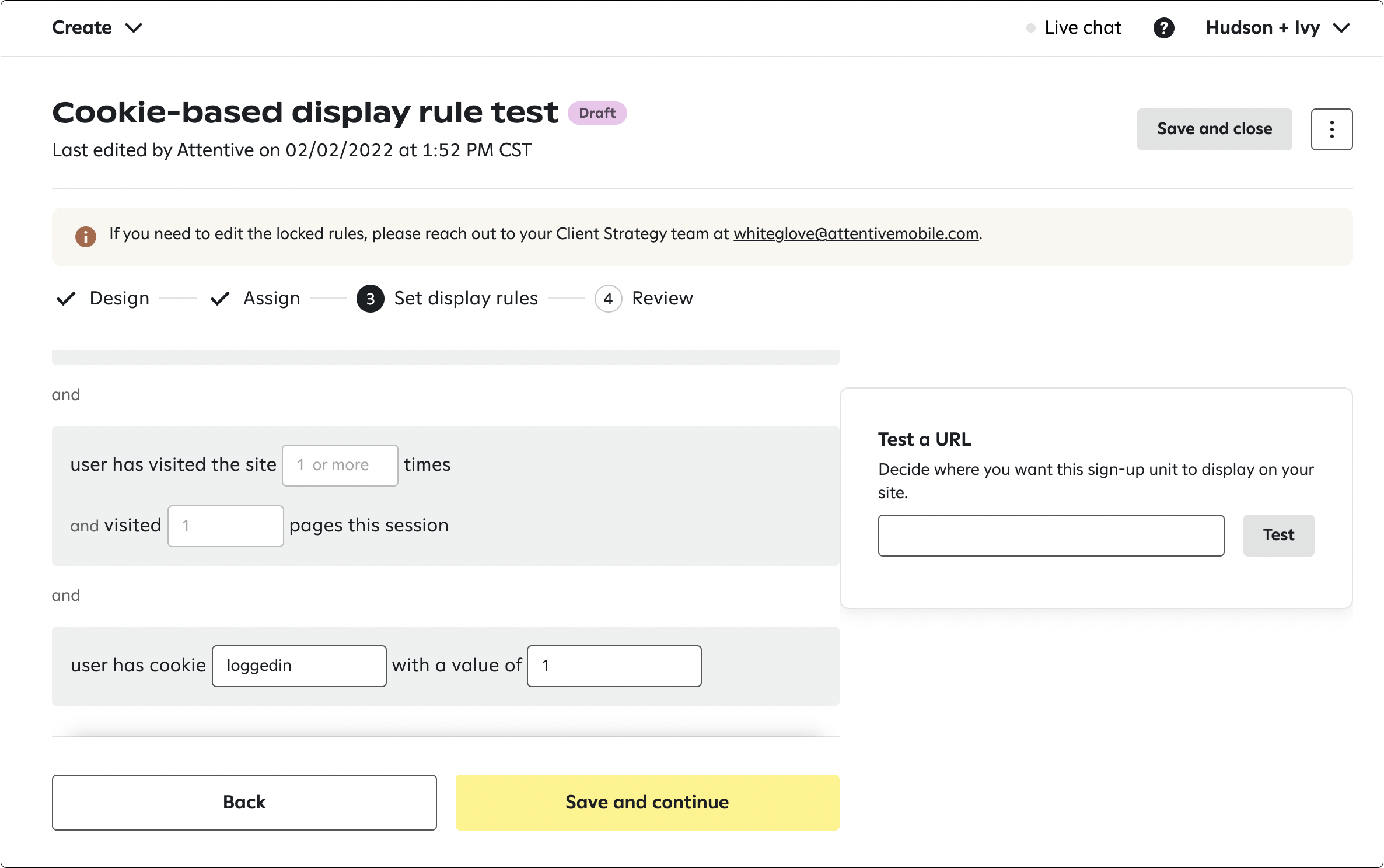Image resolution: width=1384 pixels, height=868 pixels.
Task: Click the chevron next to Create
Action: pos(134,28)
